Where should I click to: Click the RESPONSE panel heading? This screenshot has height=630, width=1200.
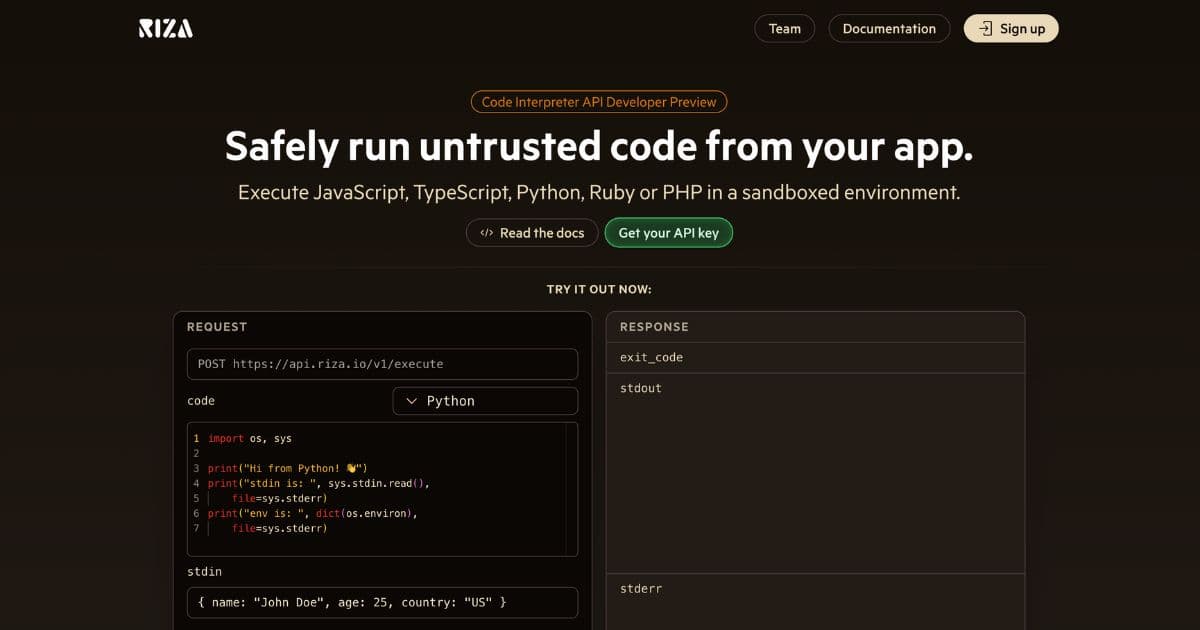(x=654, y=327)
